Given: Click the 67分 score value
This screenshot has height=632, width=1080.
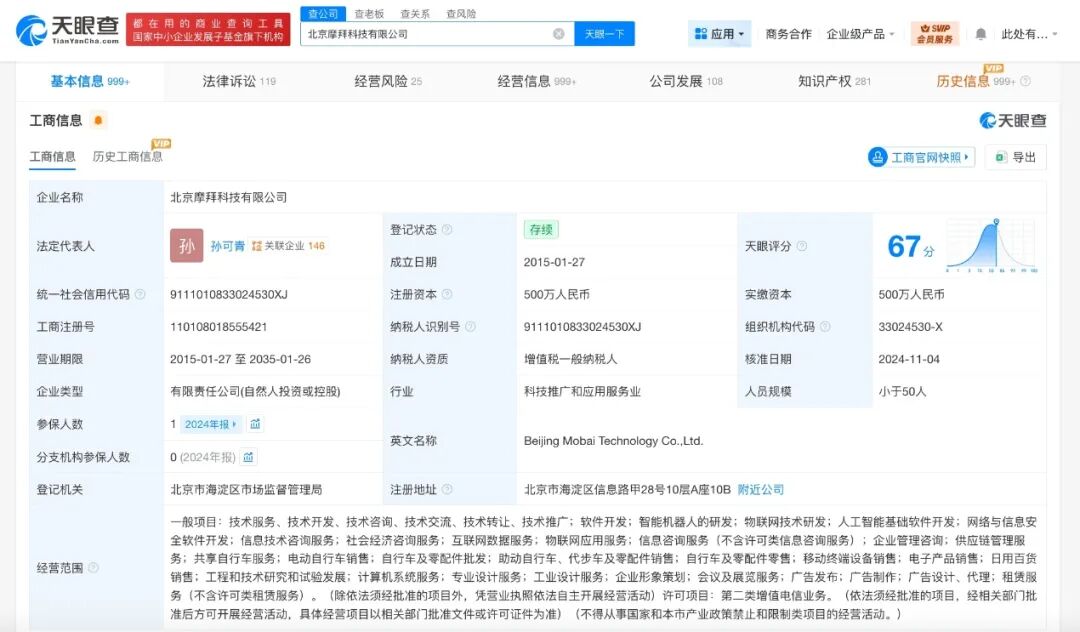Looking at the screenshot, I should pyautogui.click(x=911, y=246).
